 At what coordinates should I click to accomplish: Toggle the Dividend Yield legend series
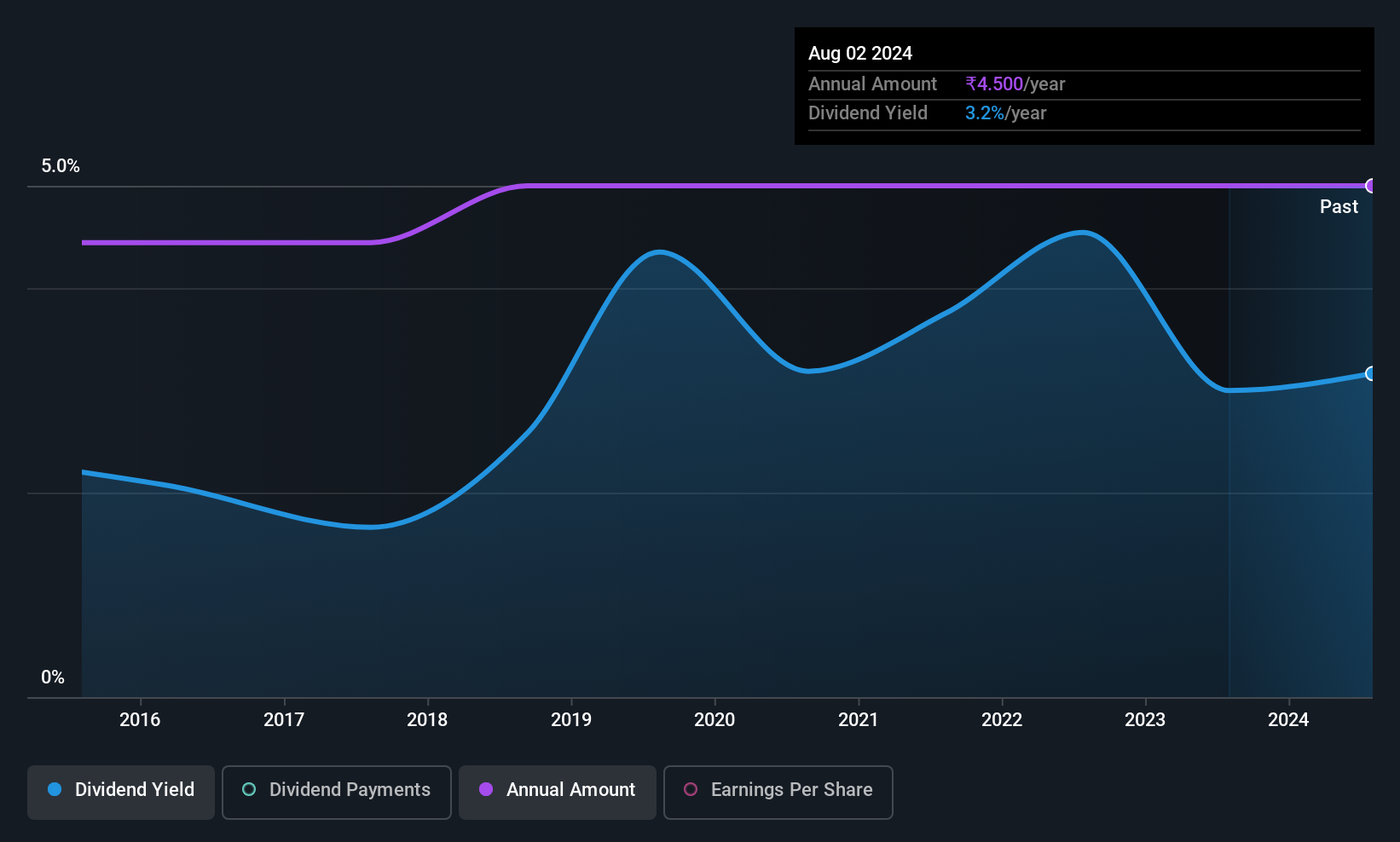(x=121, y=792)
